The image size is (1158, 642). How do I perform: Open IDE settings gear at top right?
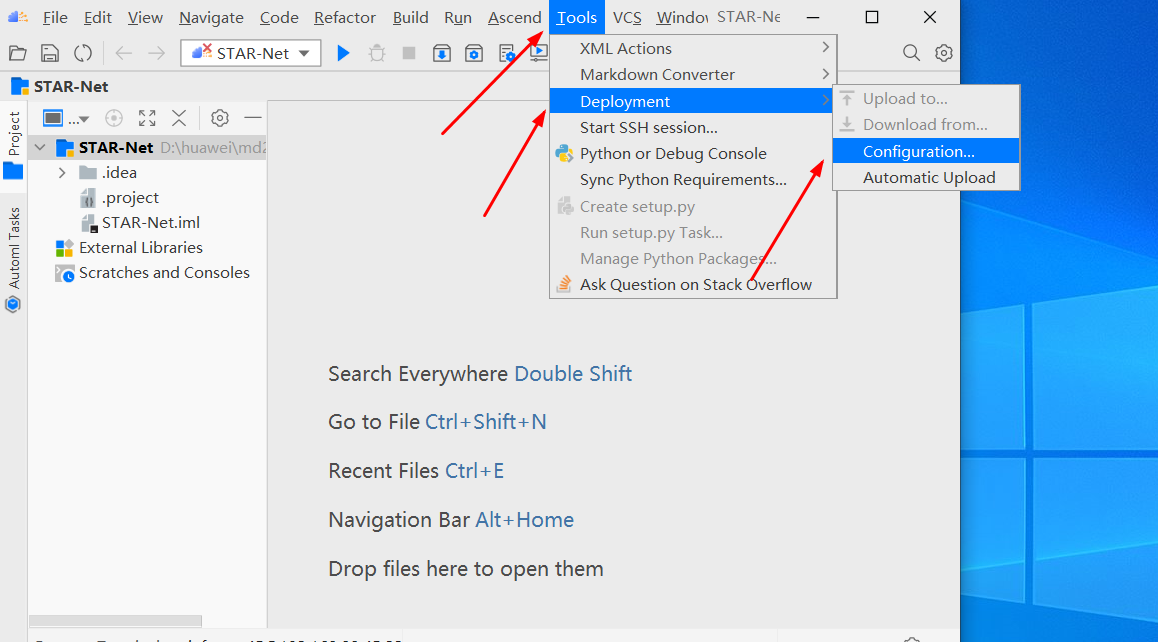(944, 53)
